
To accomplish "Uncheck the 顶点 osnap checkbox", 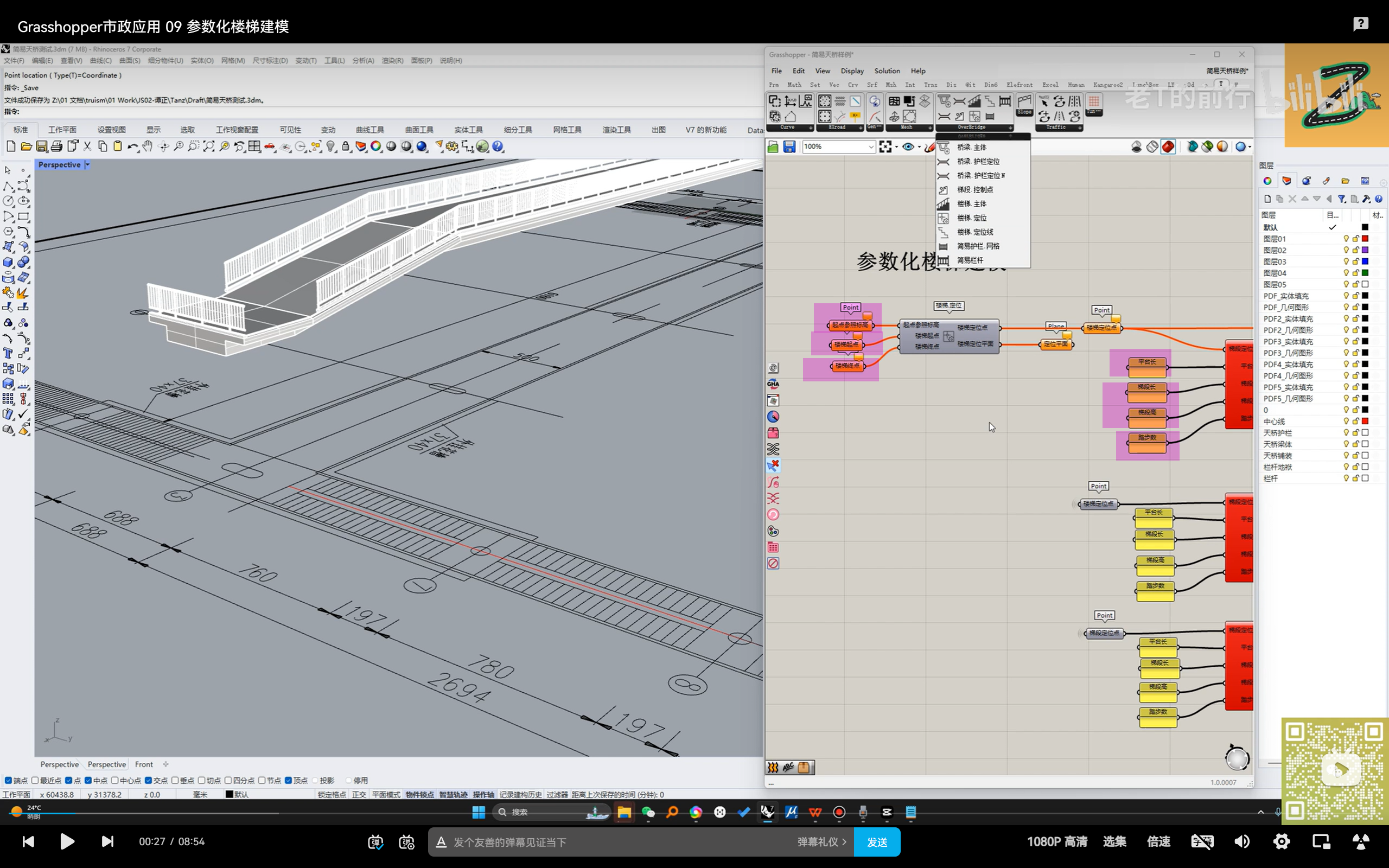I will click(289, 780).
